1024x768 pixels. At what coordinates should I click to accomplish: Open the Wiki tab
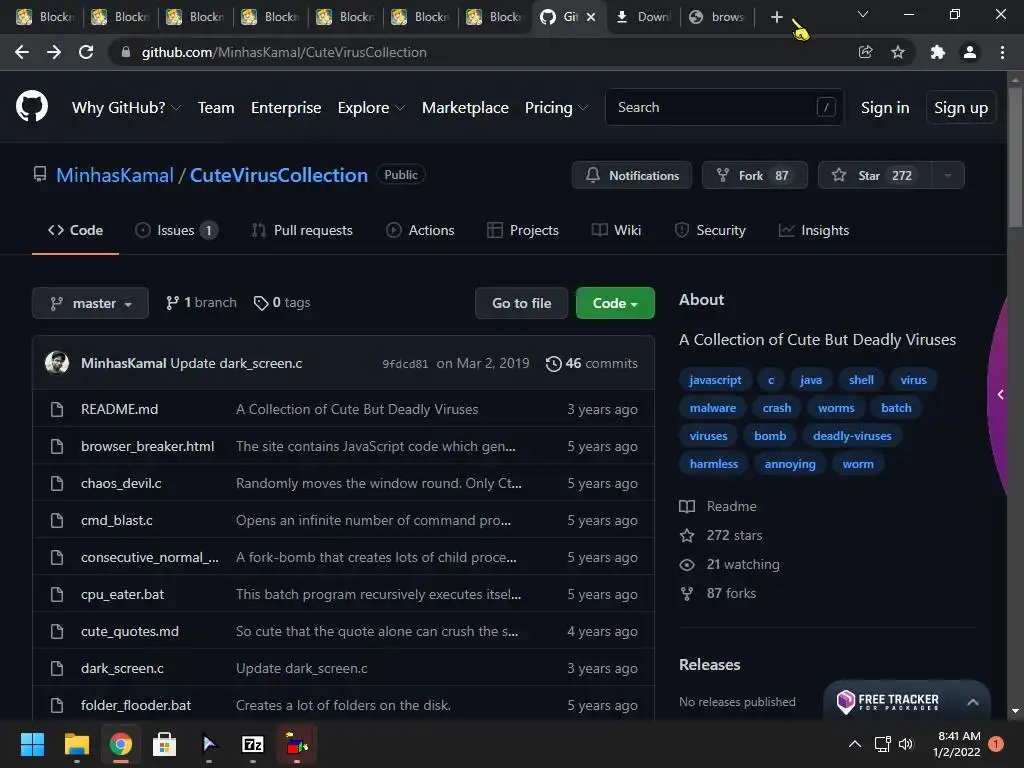point(616,231)
